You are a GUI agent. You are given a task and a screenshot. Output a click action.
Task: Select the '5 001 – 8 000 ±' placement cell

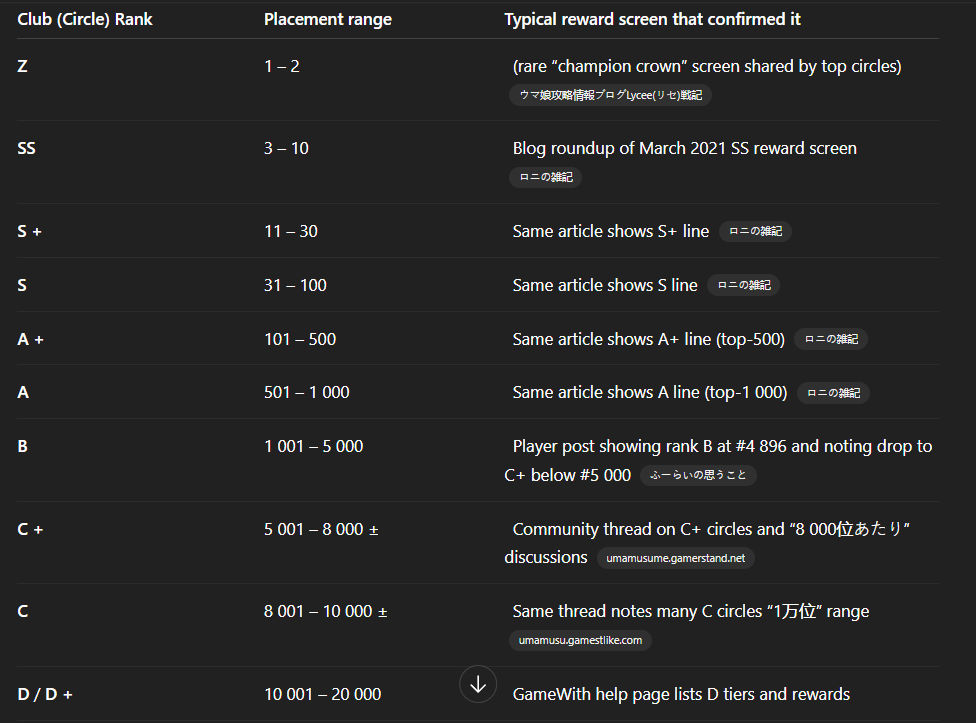point(321,529)
